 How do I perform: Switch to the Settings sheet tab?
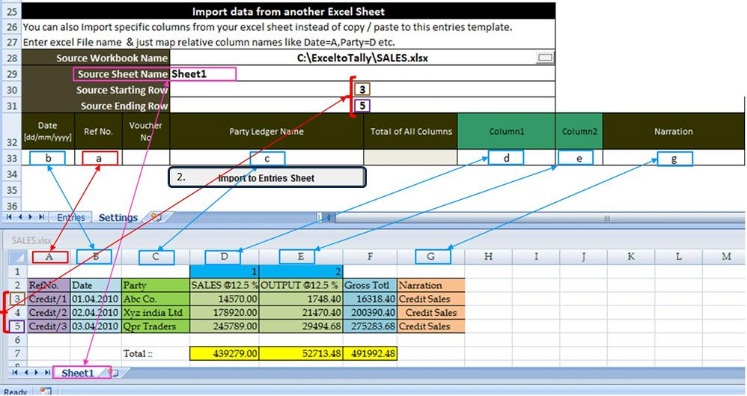click(x=118, y=217)
